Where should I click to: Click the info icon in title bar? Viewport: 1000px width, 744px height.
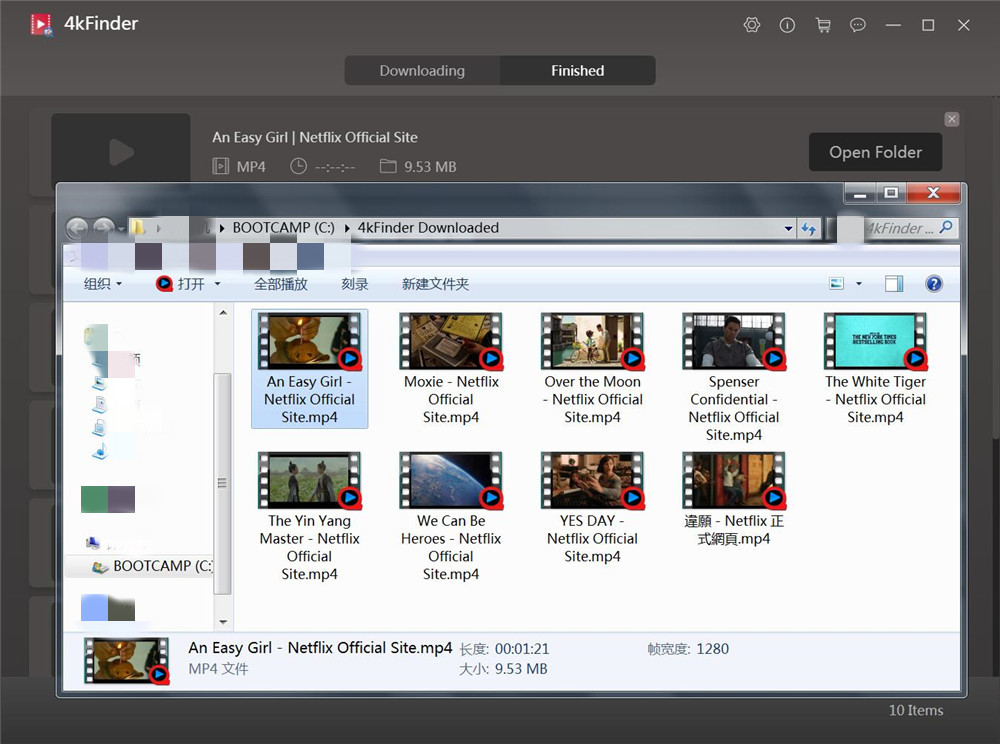pos(787,25)
